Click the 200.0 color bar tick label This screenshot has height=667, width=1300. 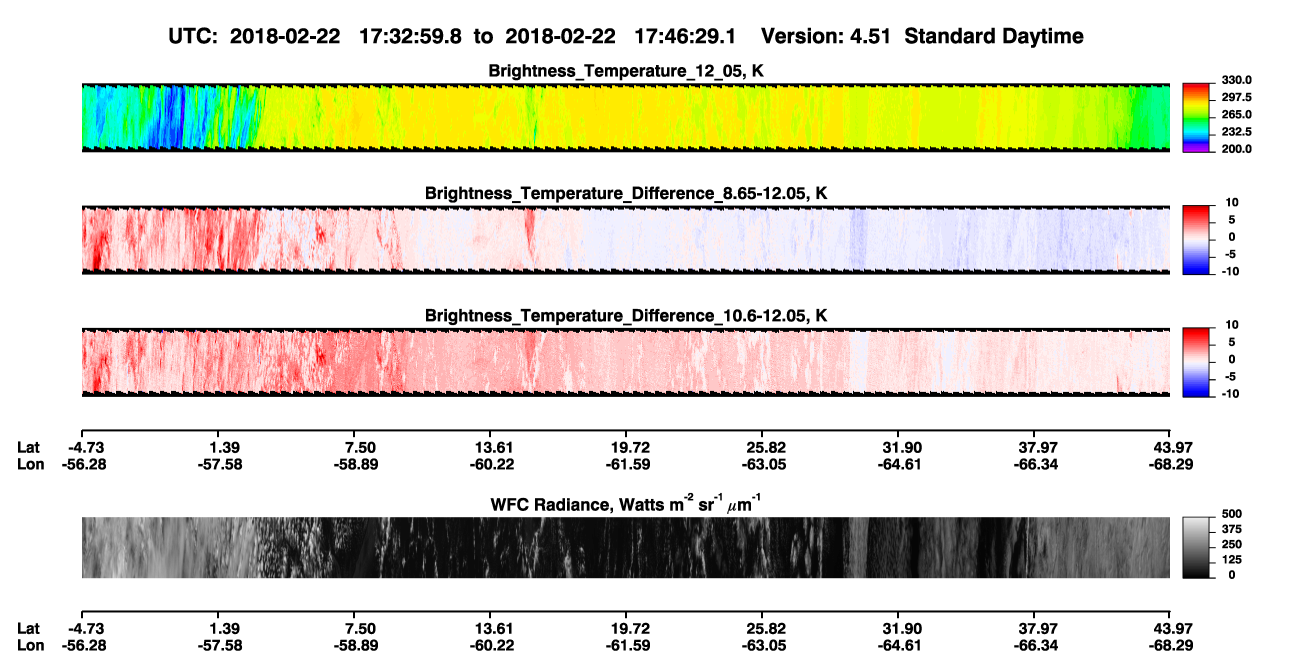[1235, 149]
